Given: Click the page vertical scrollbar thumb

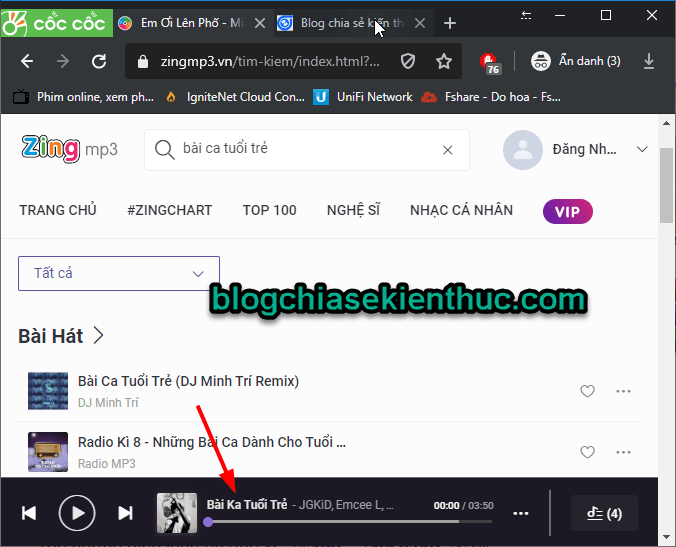Looking at the screenshot, I should click(x=666, y=185).
